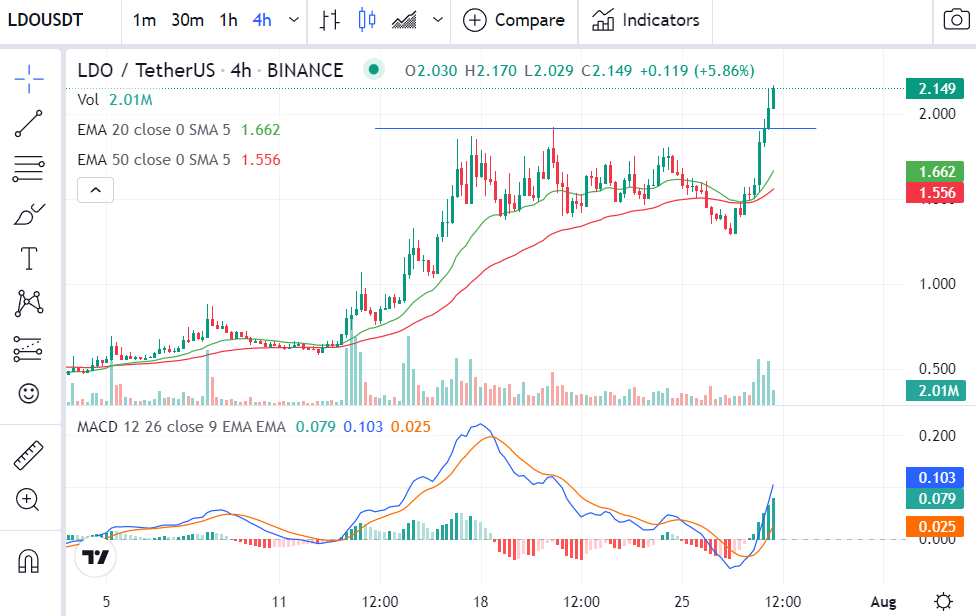Click the EMA 50 indicator legend
The image size is (976, 616).
coord(179,160)
